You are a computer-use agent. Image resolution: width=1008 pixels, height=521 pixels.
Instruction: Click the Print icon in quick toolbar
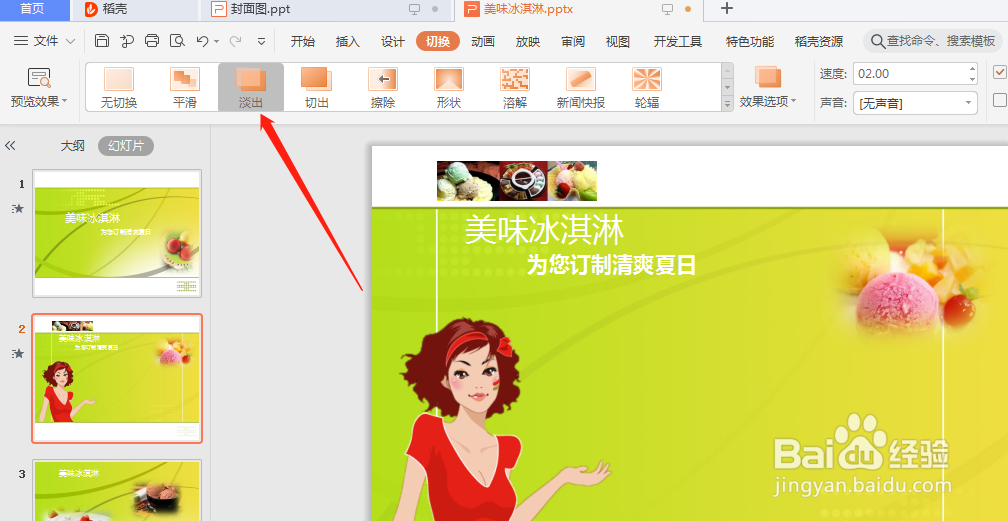(x=152, y=41)
